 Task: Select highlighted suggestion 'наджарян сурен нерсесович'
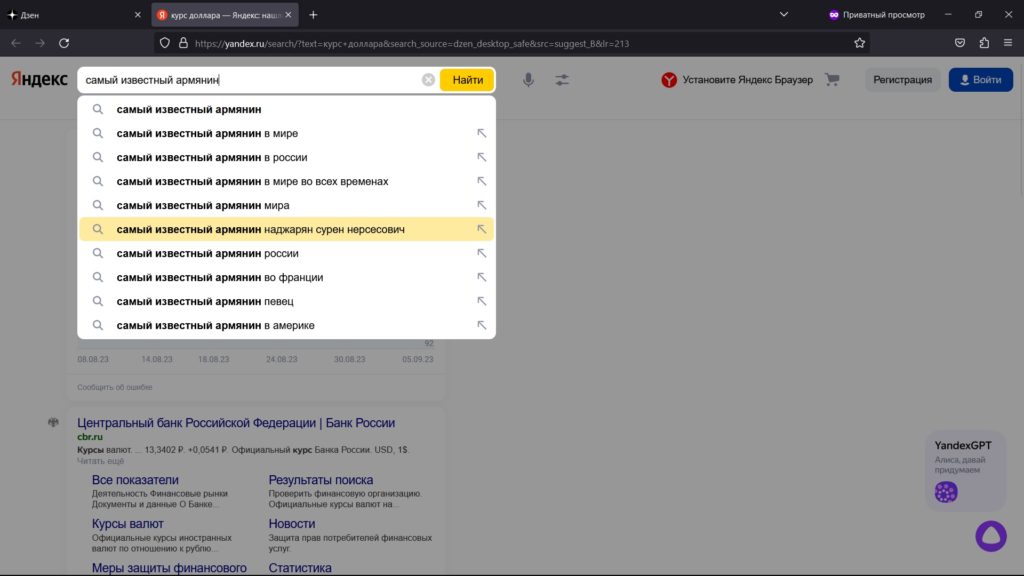coord(286,229)
